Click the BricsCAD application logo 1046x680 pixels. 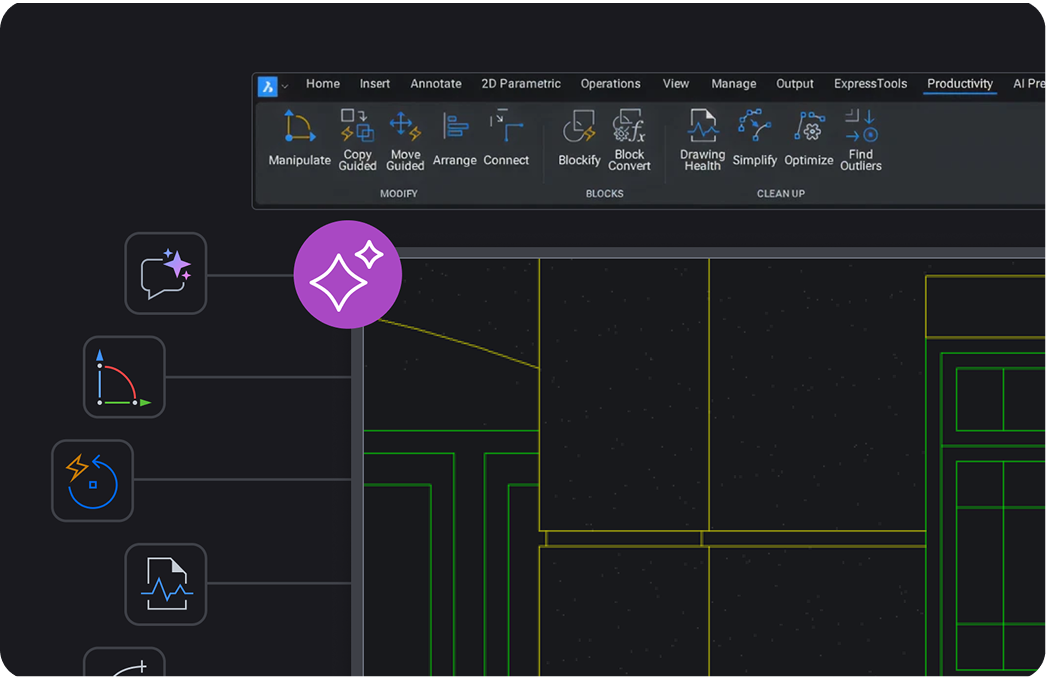268,85
